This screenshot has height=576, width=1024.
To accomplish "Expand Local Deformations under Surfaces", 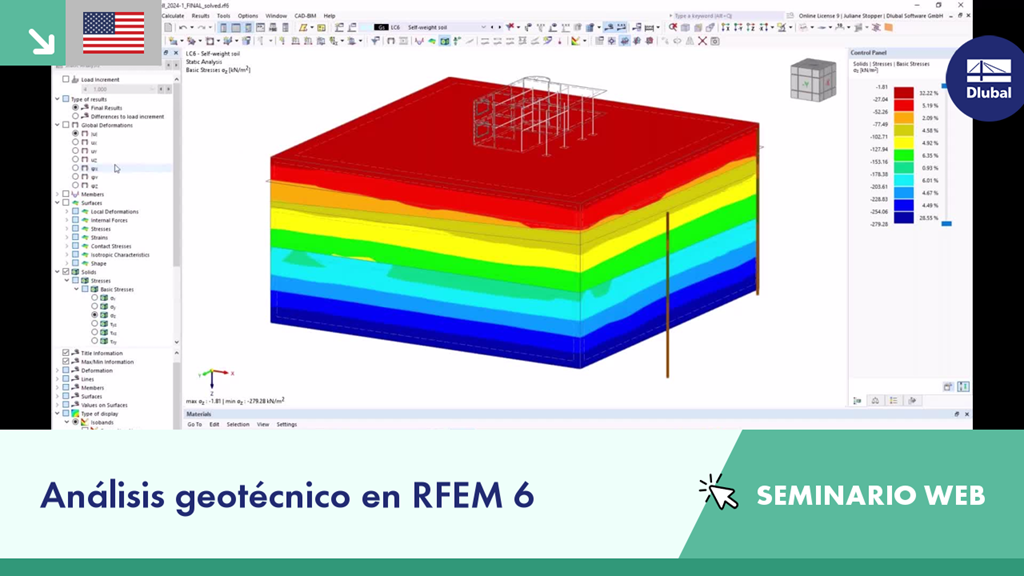I will pos(67,212).
